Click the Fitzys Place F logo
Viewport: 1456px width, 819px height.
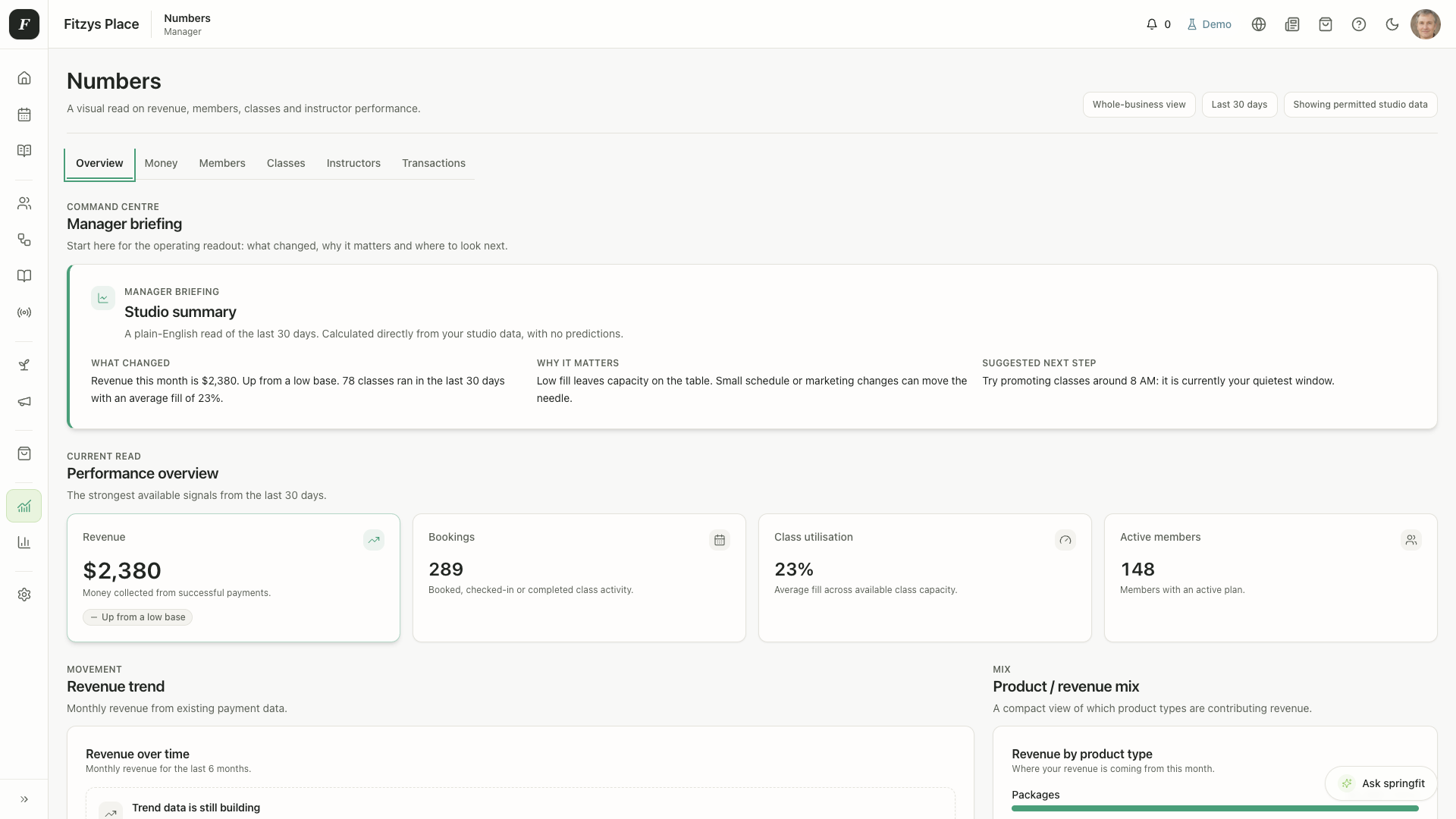point(24,24)
